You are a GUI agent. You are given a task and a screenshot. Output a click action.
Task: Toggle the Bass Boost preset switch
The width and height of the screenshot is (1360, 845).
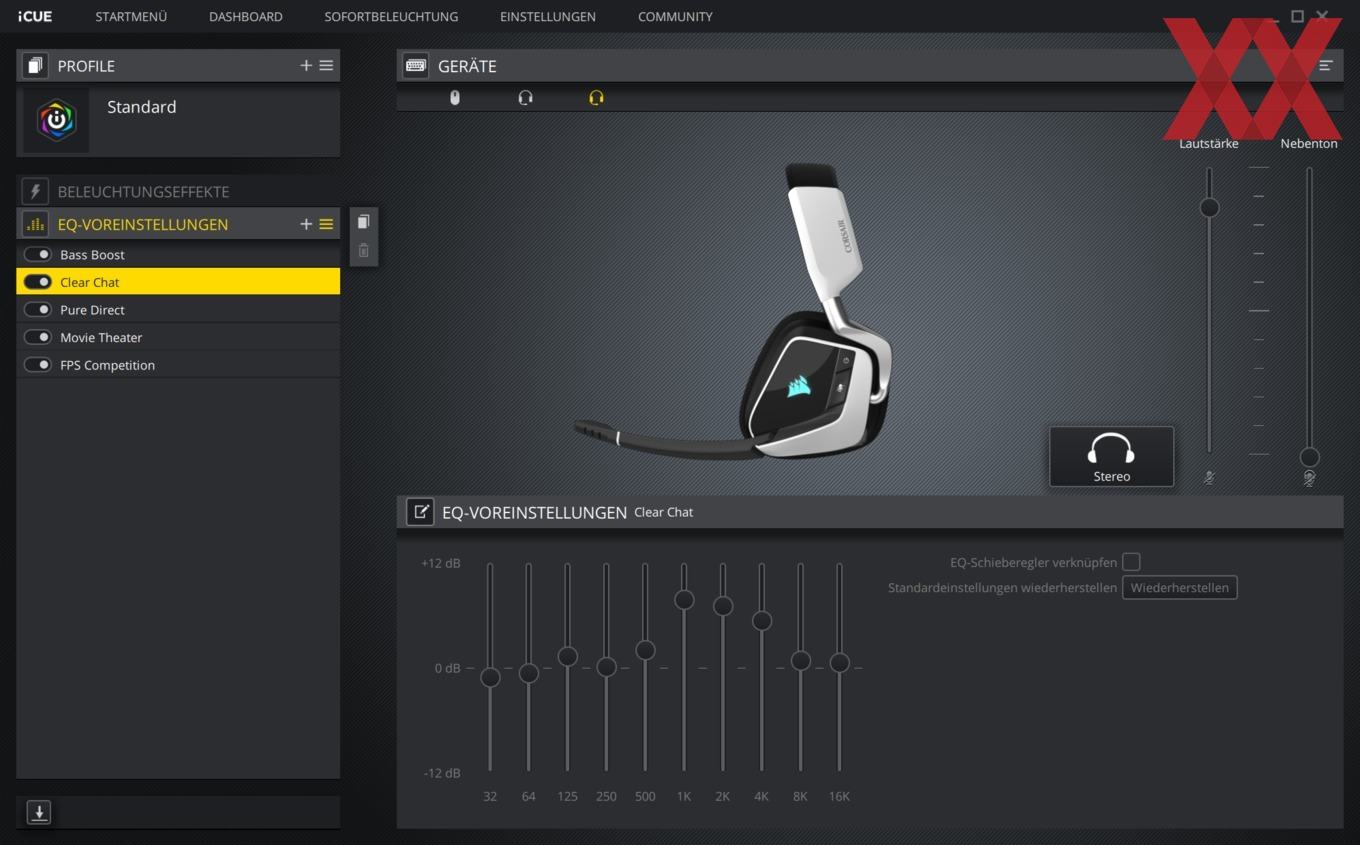(x=38, y=254)
